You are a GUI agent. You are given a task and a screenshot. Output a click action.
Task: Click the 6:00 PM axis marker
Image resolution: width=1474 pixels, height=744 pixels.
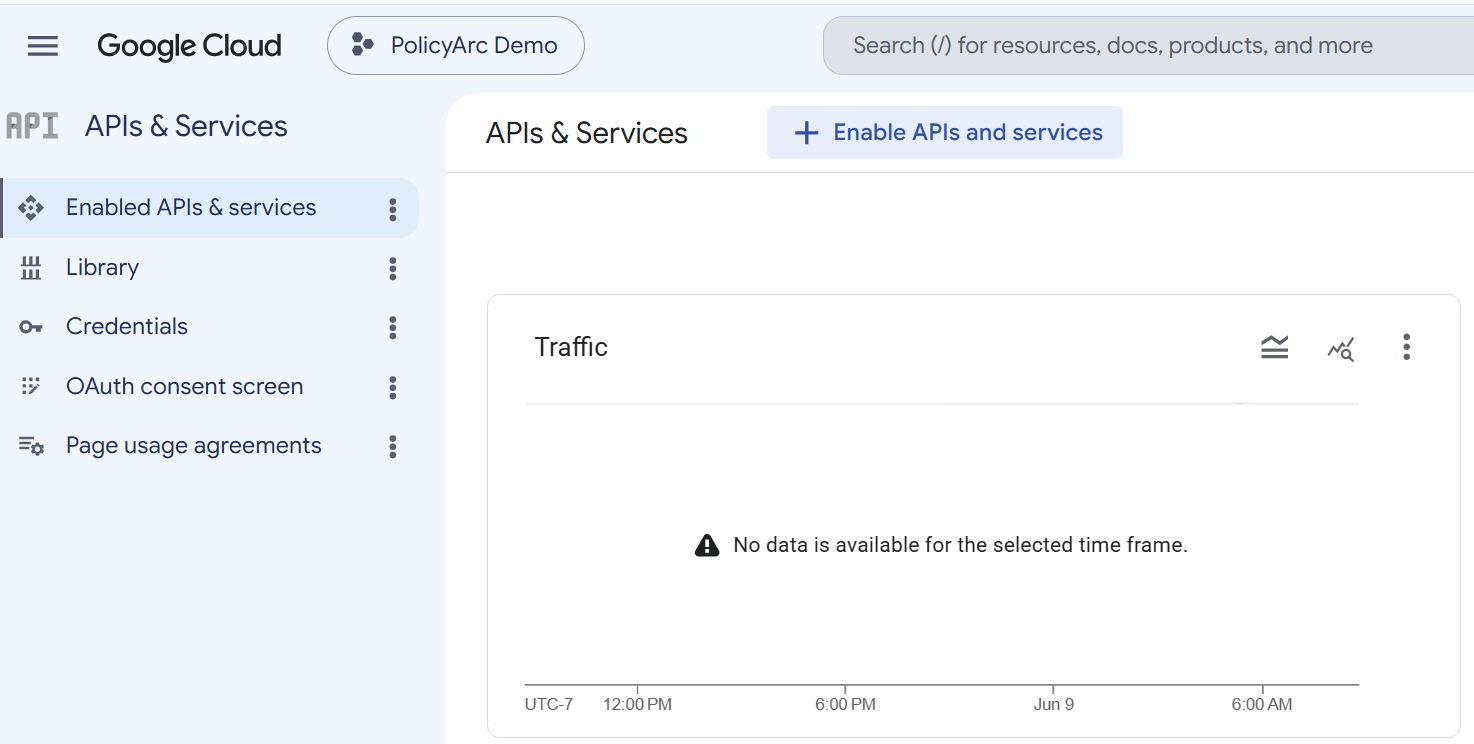(845, 704)
